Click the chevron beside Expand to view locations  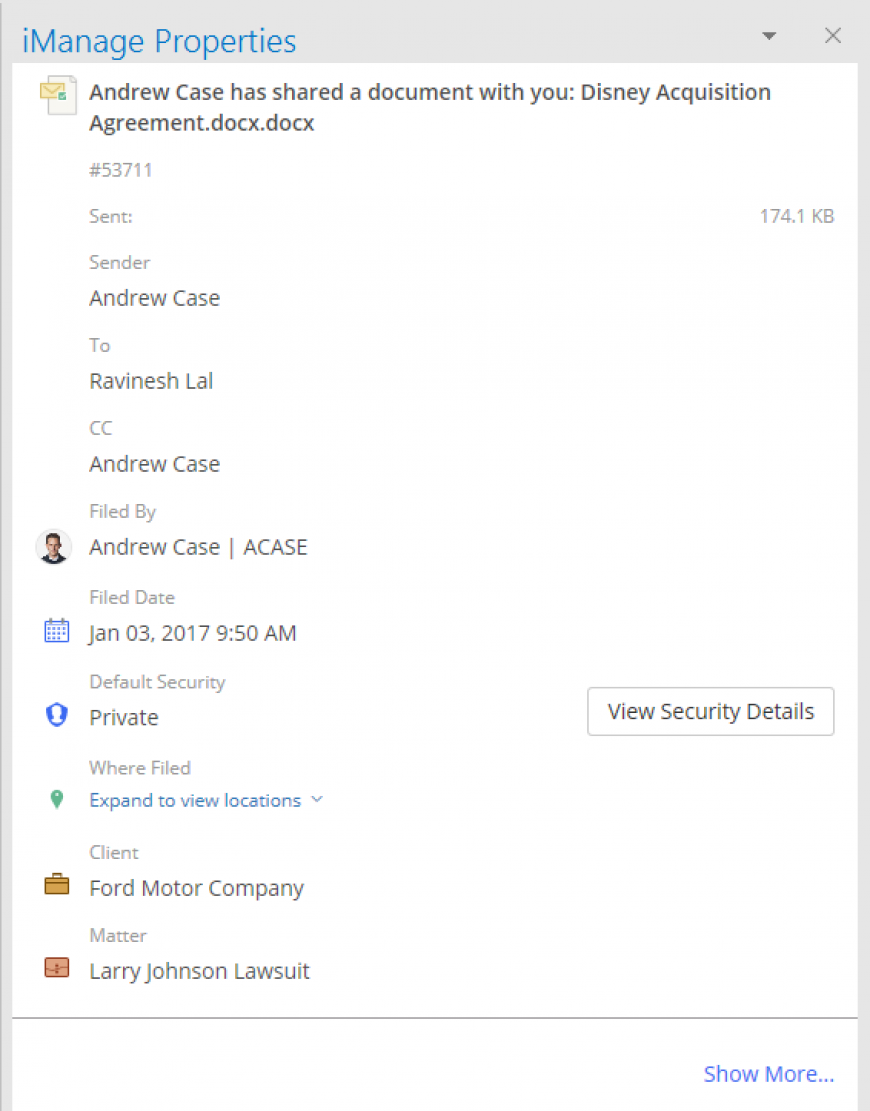click(317, 799)
